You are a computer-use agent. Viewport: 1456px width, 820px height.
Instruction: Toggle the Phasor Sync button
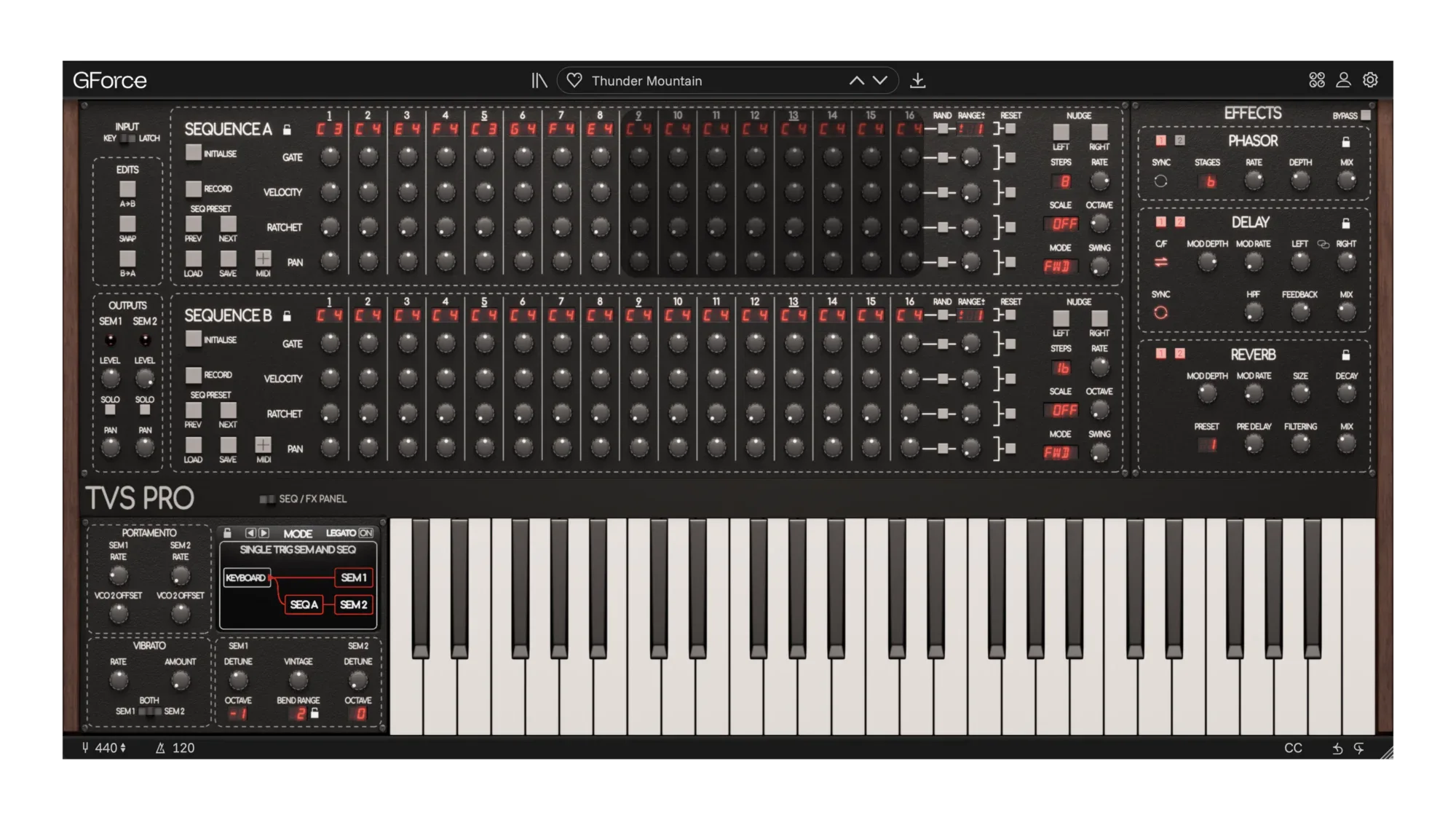coord(1161,181)
